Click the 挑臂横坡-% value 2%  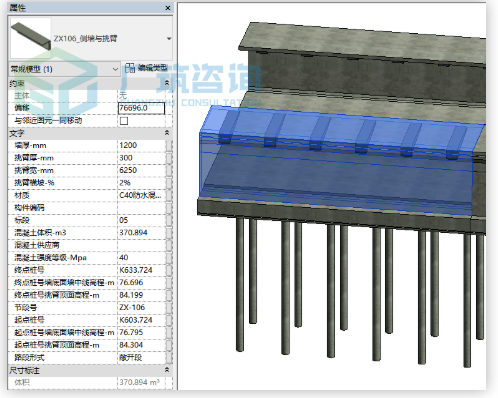coord(142,183)
